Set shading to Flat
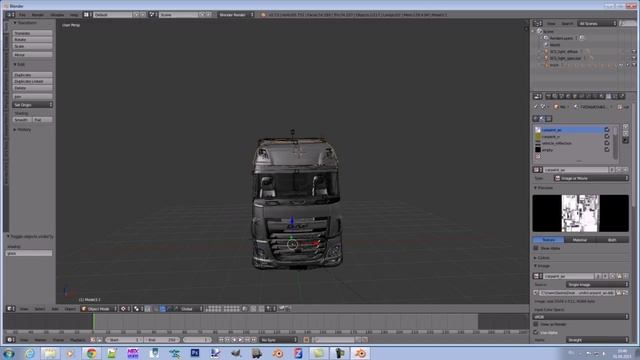640x360 pixels. click(42, 120)
